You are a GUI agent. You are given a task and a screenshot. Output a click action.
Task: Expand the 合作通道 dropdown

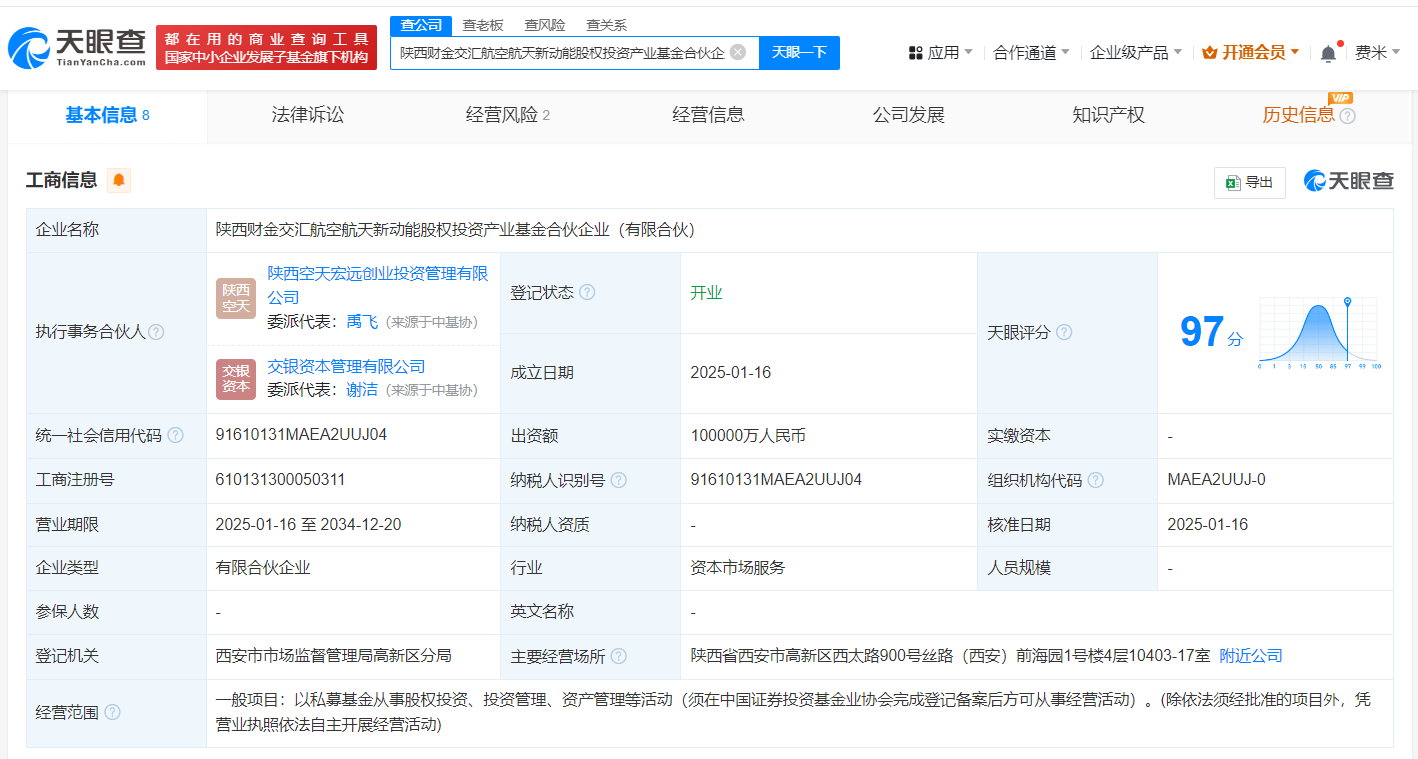click(x=1031, y=52)
